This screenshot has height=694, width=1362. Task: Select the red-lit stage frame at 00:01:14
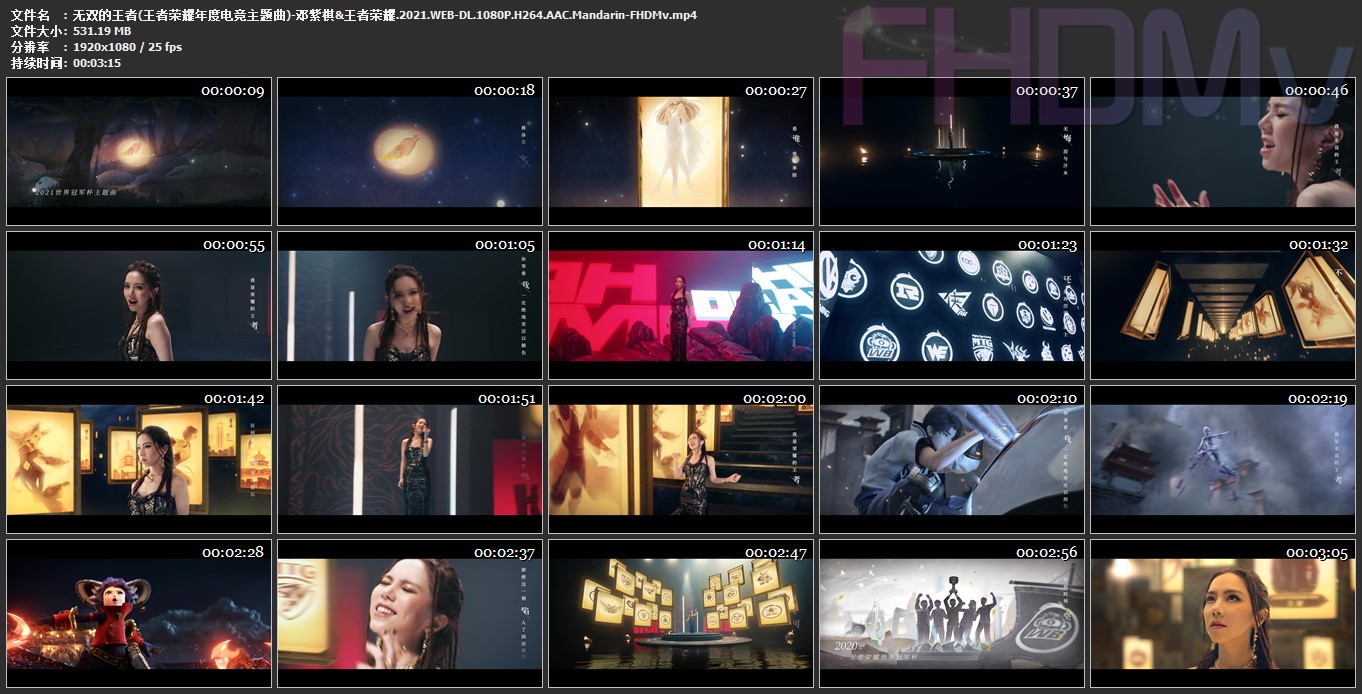point(681,306)
